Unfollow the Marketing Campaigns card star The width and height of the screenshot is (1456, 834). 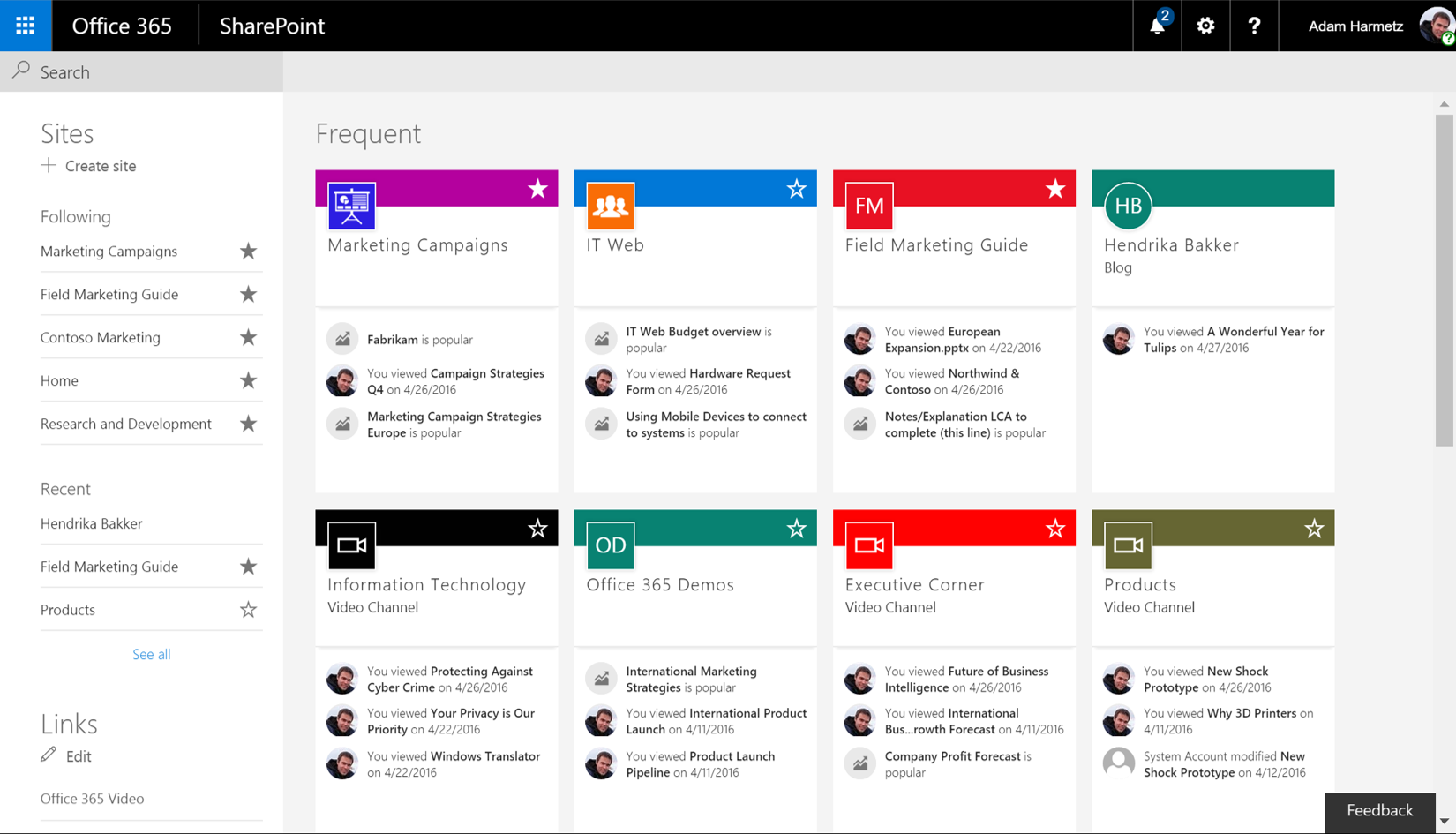538,188
